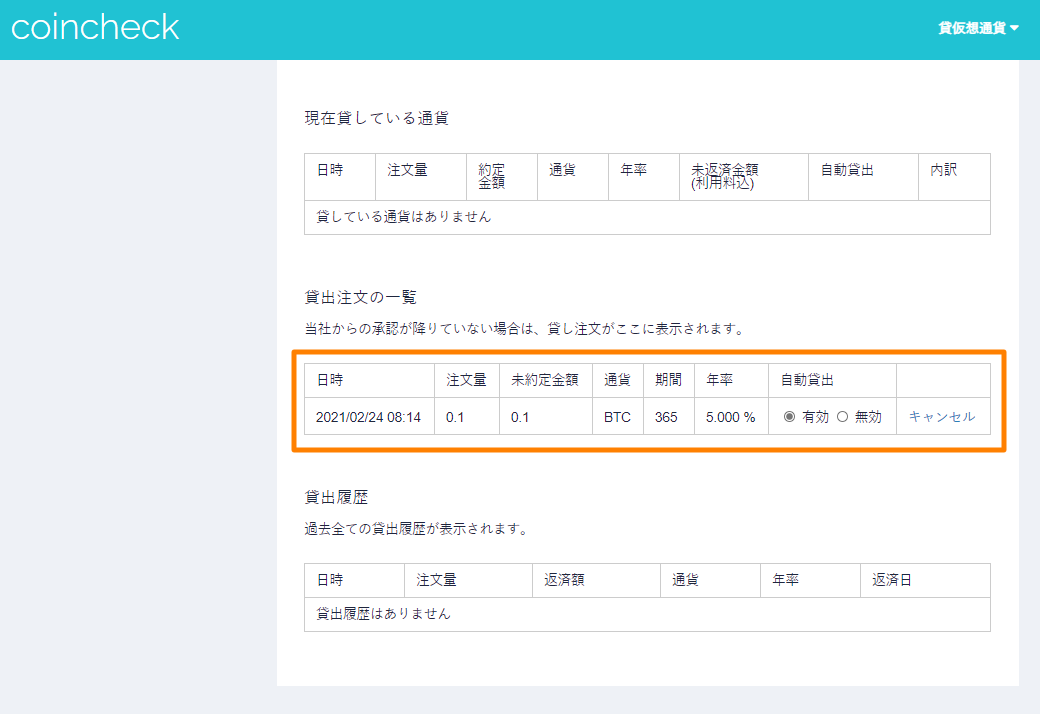This screenshot has width=1040, height=714.
Task: Click the 365 period cell
Action: pos(669,417)
